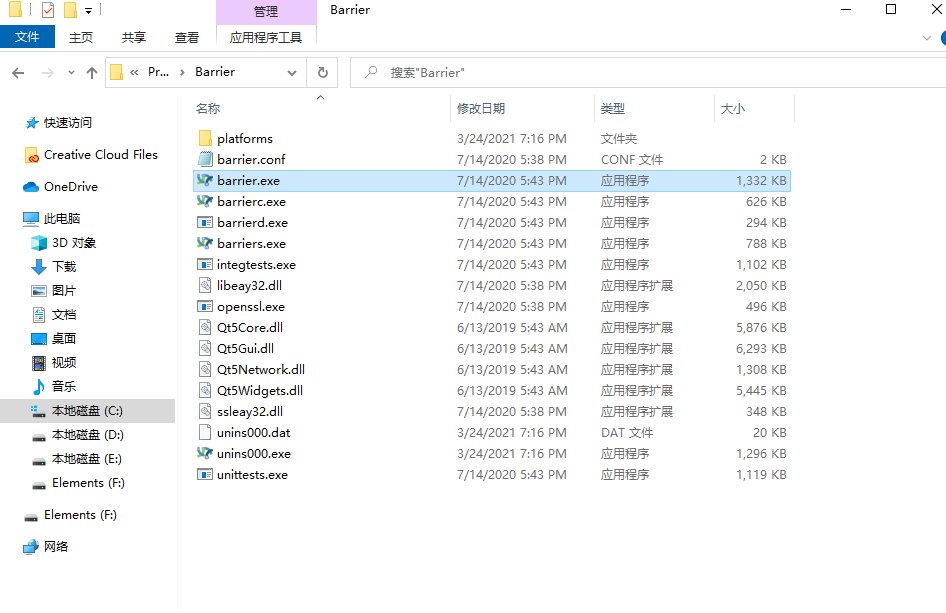
Task: Click the platforms folder icon
Action: pos(205,138)
